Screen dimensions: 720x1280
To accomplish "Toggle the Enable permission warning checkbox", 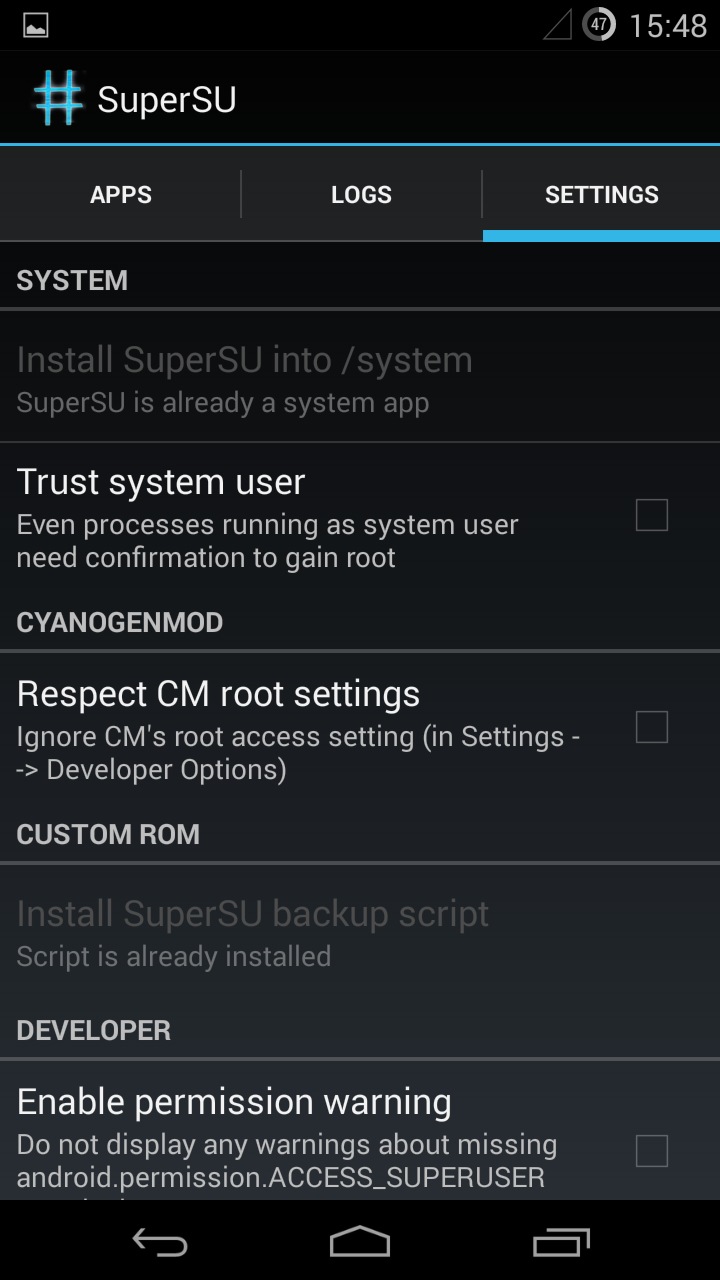I will click(x=652, y=1151).
